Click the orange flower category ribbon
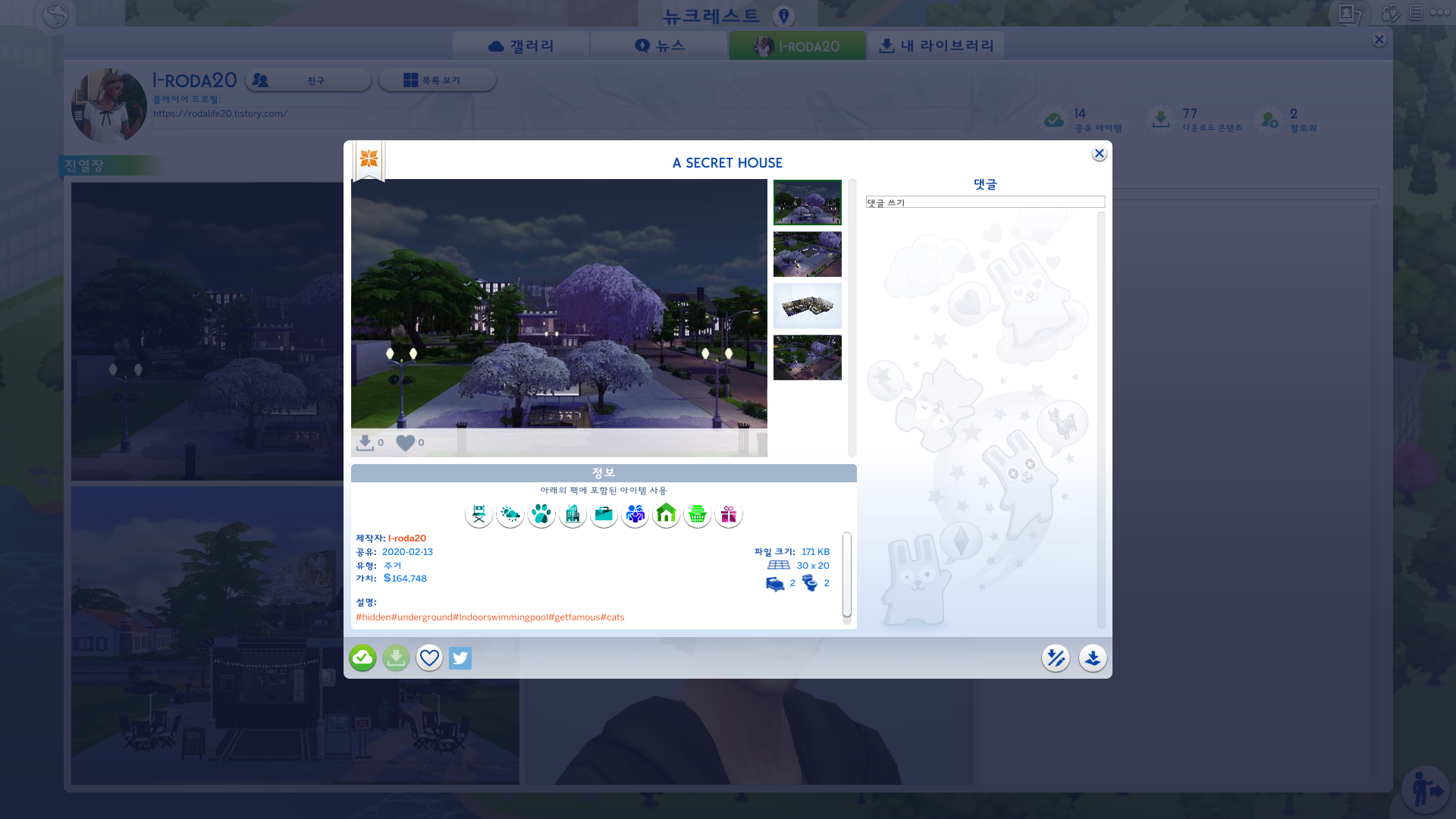The image size is (1456, 819). click(x=369, y=160)
